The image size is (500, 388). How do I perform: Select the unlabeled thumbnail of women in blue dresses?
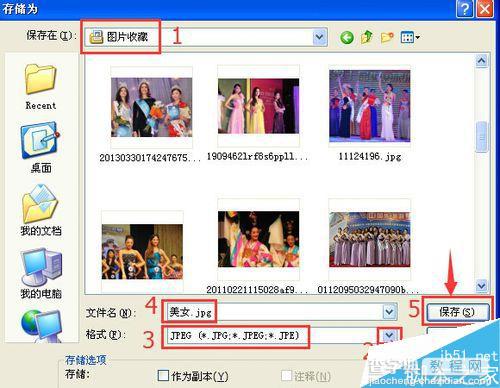coord(142,252)
